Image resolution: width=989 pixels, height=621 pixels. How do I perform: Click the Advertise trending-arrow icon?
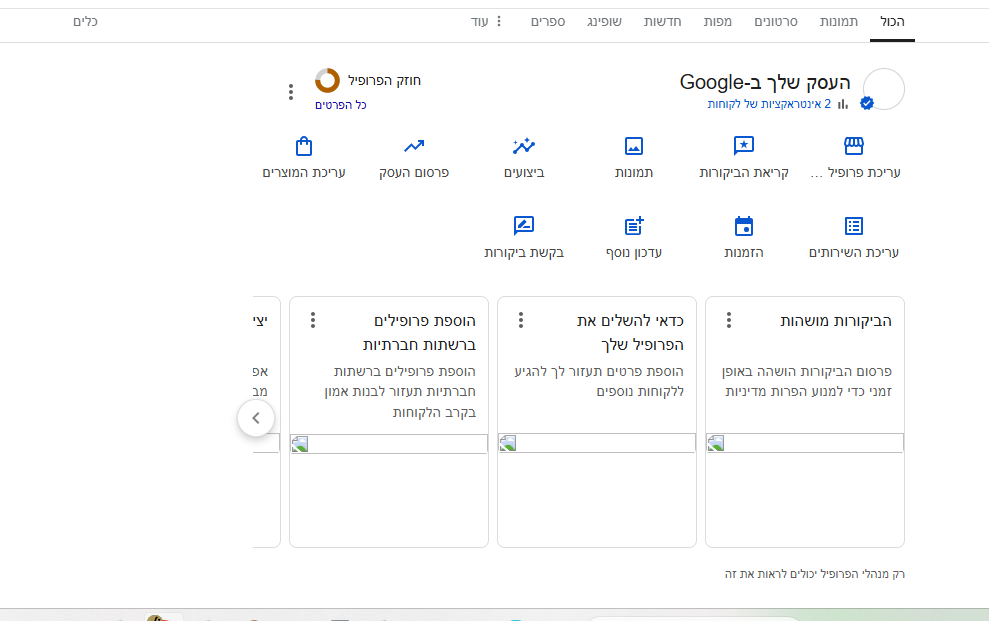click(414, 147)
